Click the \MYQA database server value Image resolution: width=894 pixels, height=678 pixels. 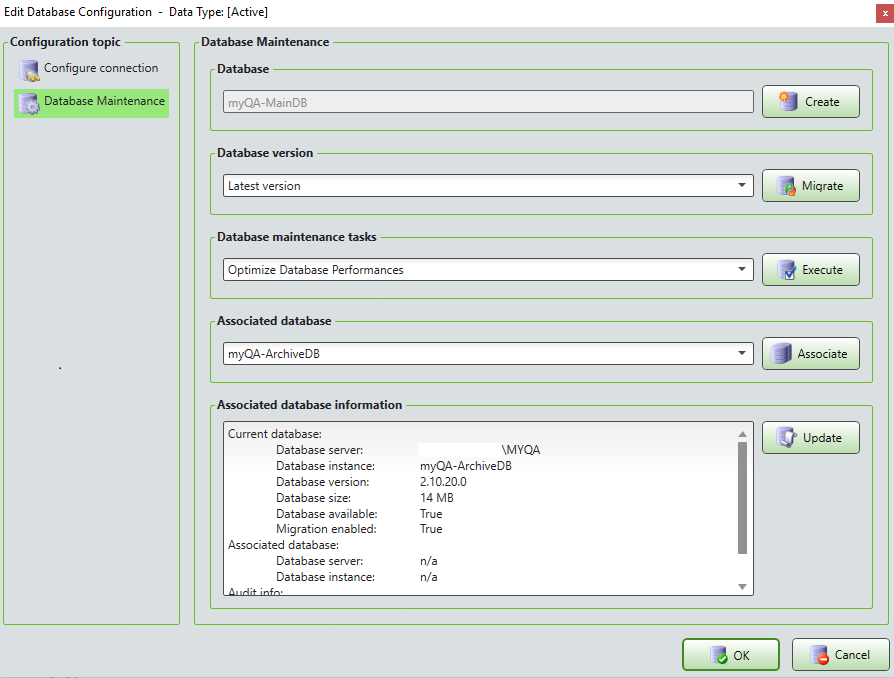point(521,450)
